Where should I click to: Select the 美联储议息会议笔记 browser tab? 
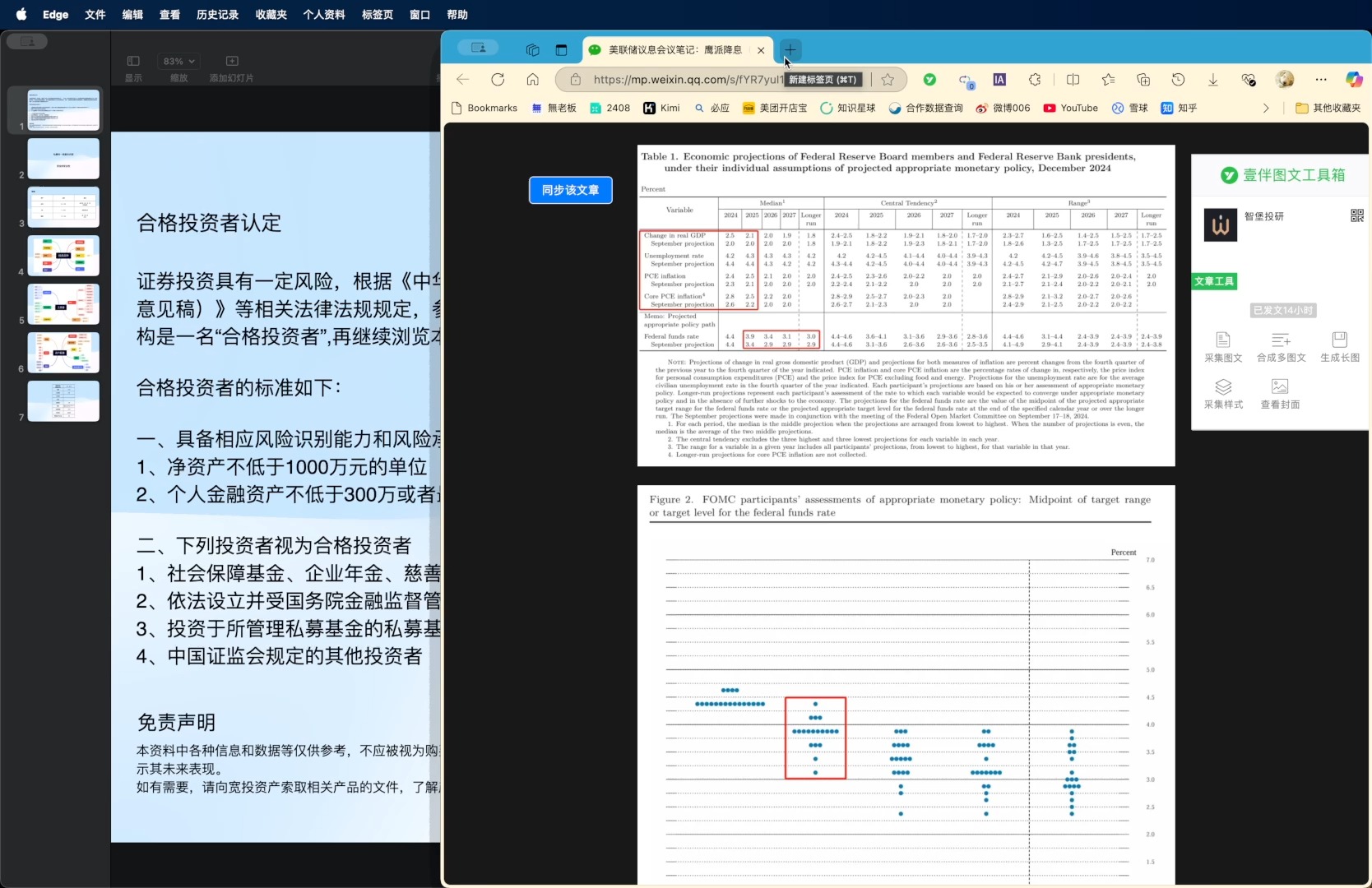[x=674, y=50]
